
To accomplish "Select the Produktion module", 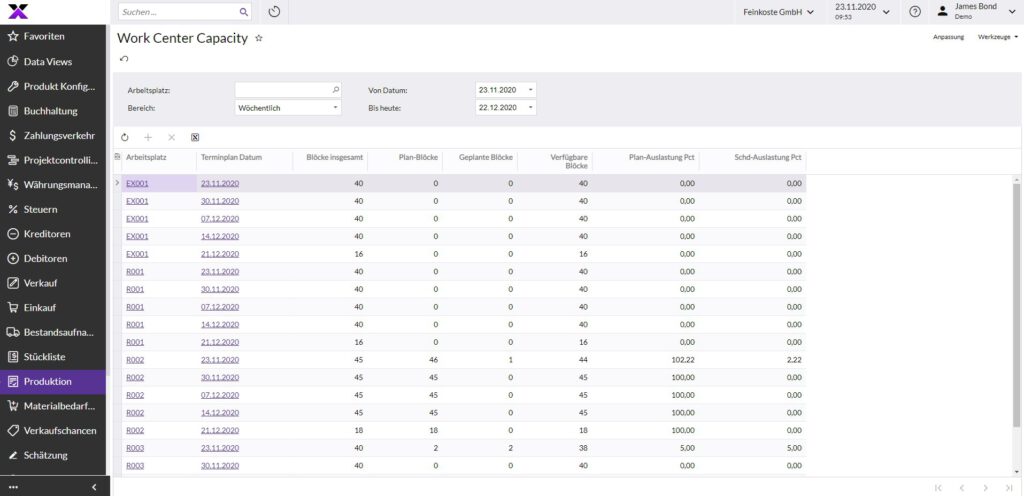I will pyautogui.click(x=53, y=382).
